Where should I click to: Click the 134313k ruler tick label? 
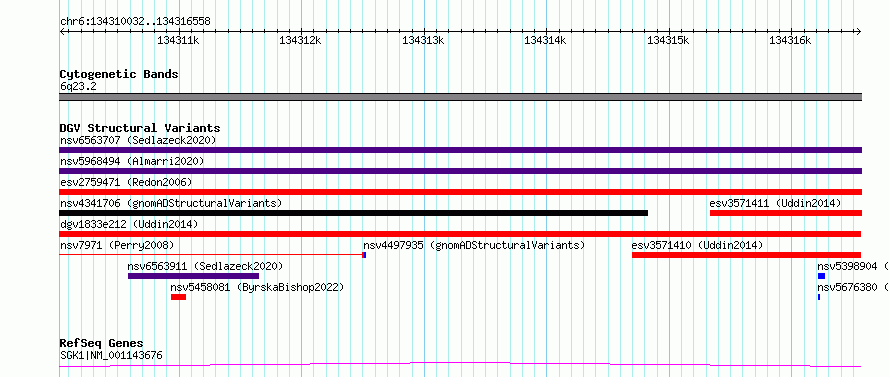click(423, 40)
